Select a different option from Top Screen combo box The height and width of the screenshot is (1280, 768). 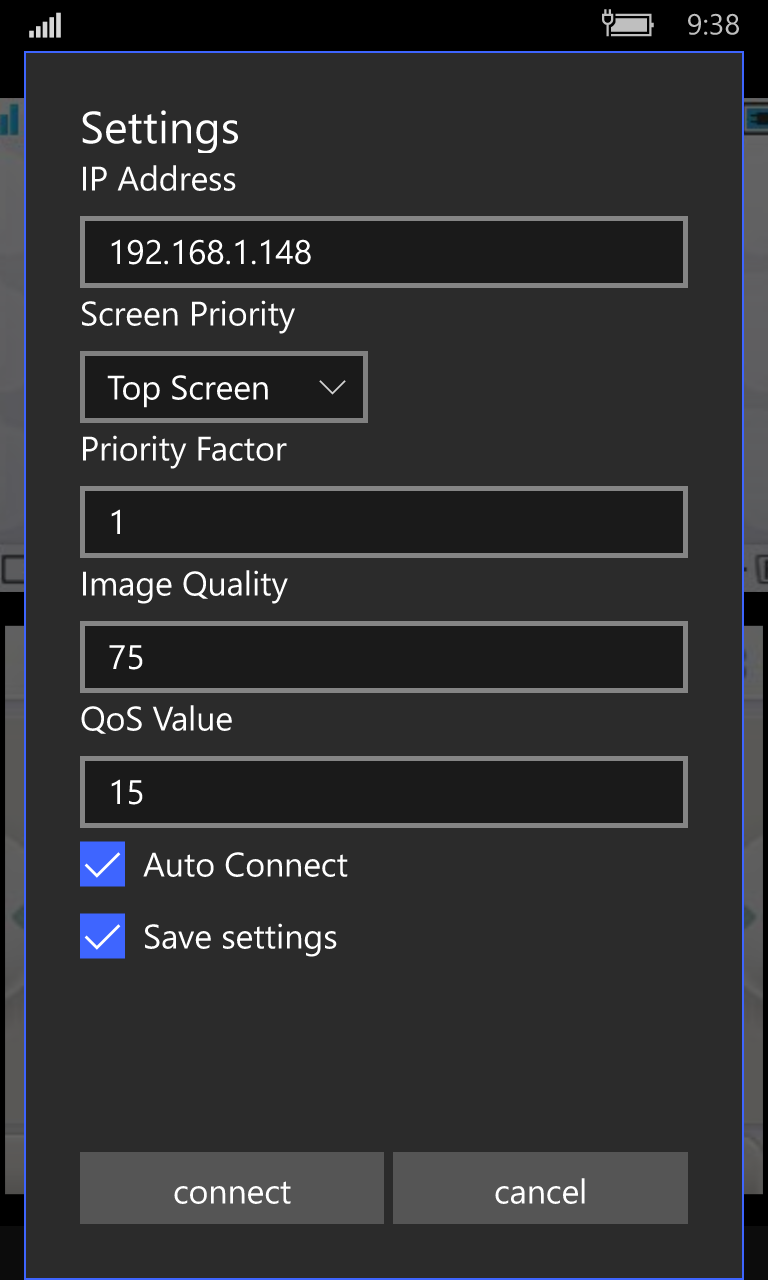coord(223,387)
